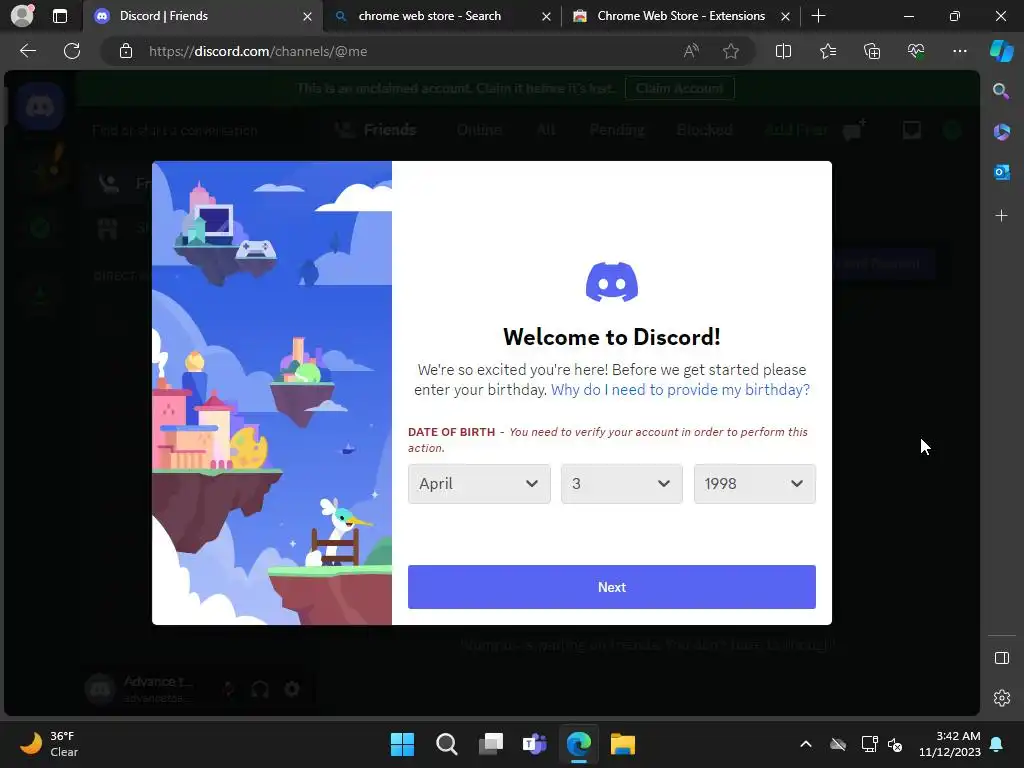Viewport: 1024px width, 768px height.
Task: Click the address bar URL
Action: tap(257, 51)
